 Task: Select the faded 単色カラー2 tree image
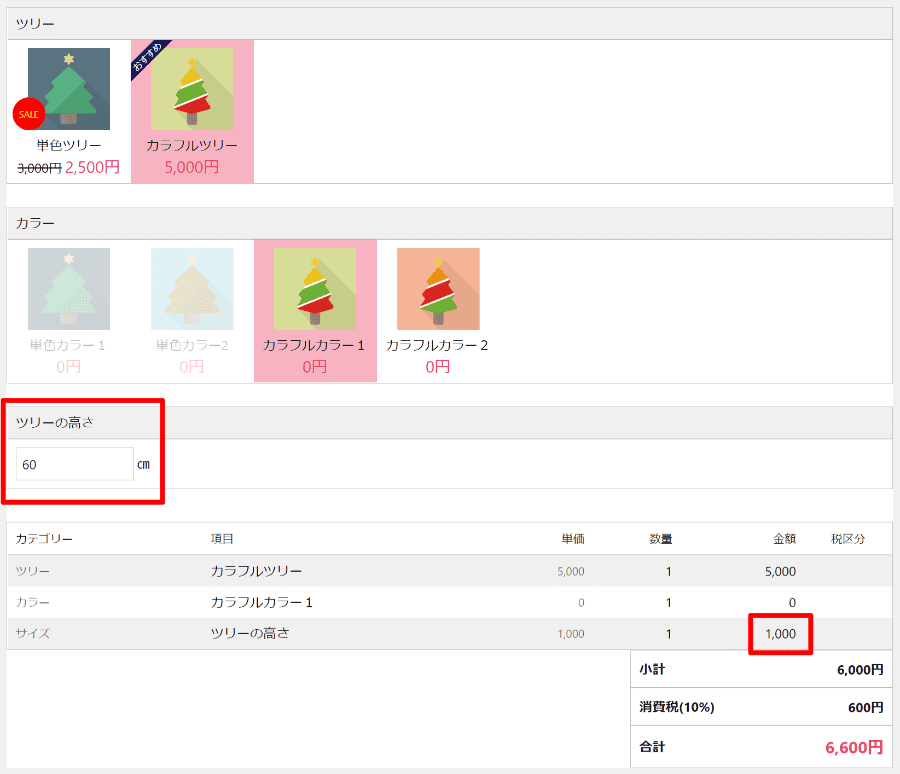pyautogui.click(x=192, y=289)
